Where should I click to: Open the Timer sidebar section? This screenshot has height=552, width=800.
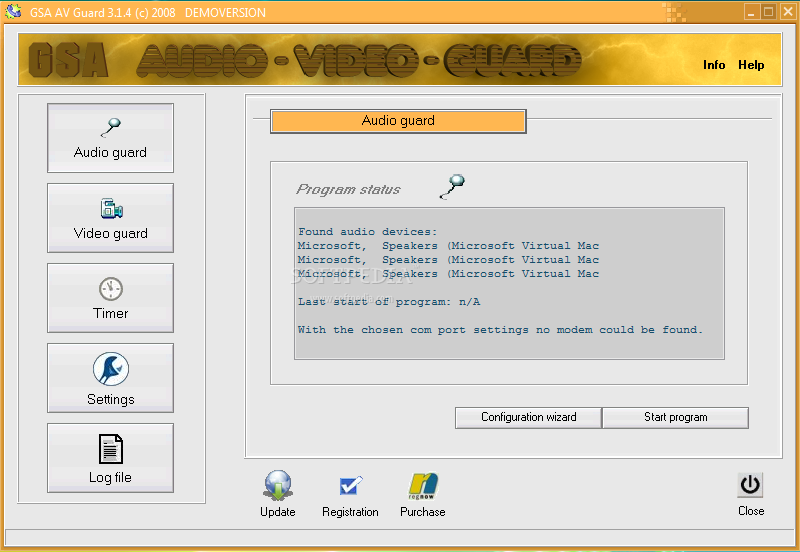(110, 298)
